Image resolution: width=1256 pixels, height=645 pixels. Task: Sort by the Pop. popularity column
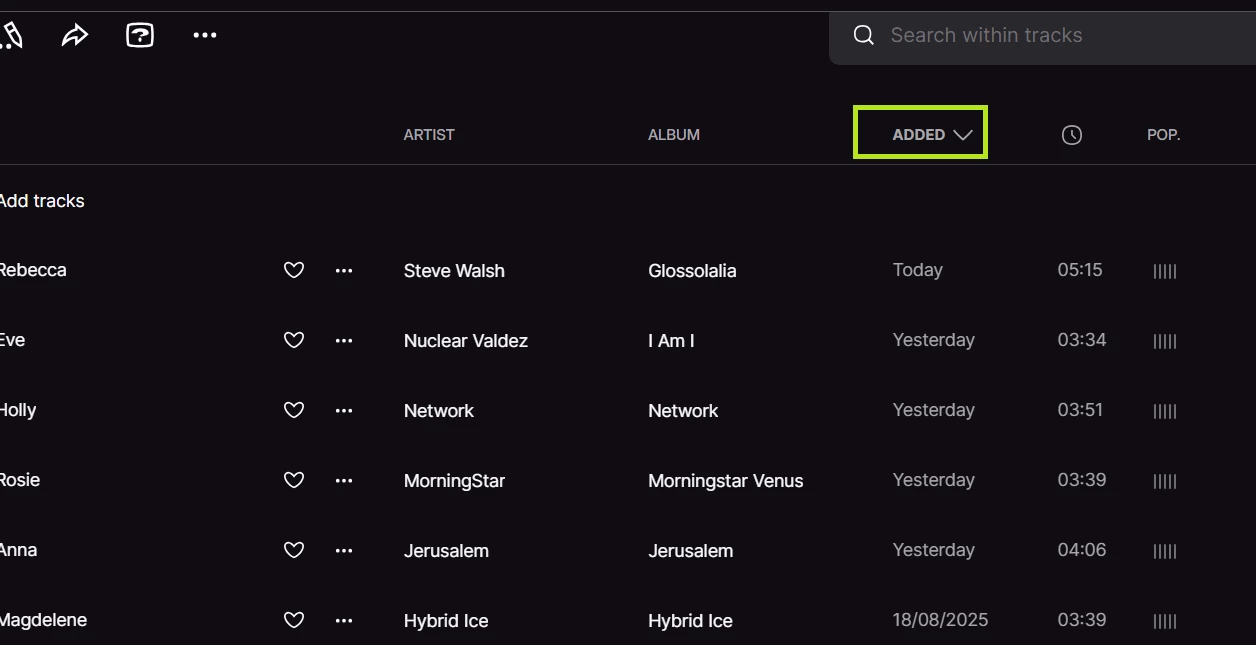coord(1164,135)
